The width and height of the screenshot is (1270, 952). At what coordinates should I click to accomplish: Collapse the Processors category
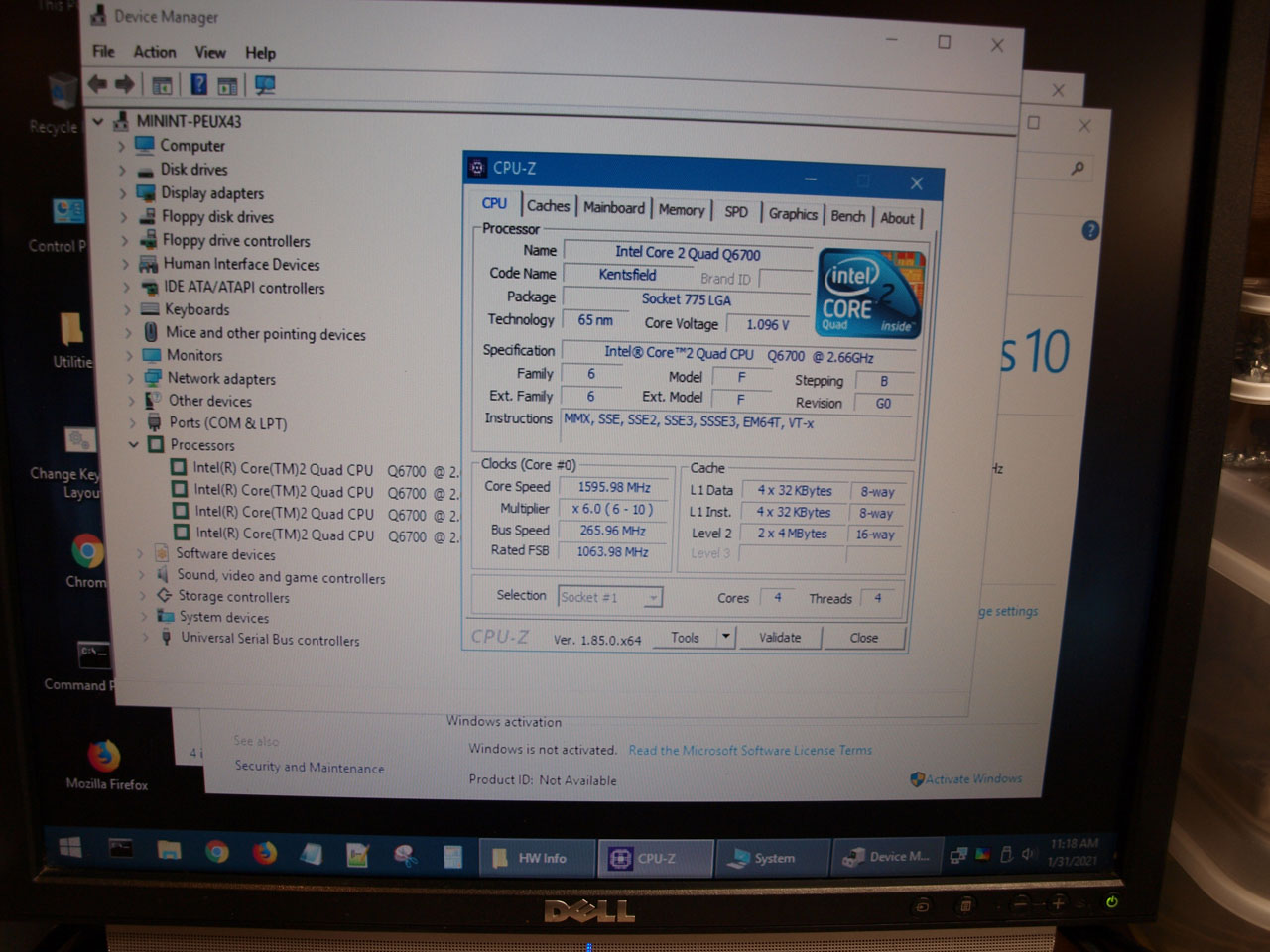134,445
